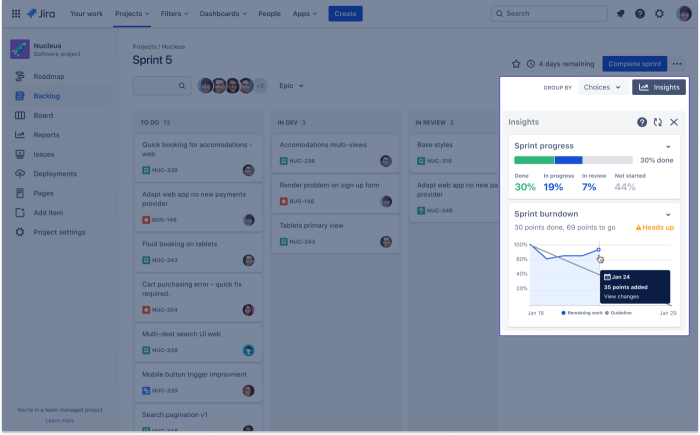Click the bug type icon on BUG-148
Image resolution: width=700 pixels, height=435 pixels.
[146, 220]
